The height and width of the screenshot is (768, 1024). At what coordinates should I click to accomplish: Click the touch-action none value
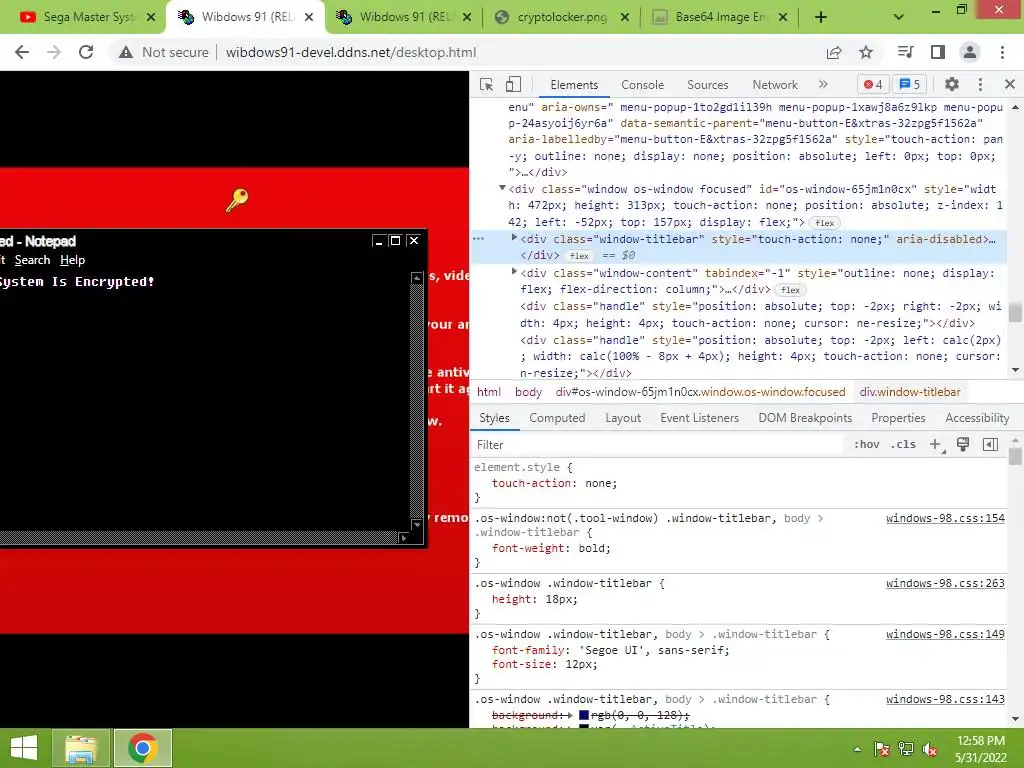pos(601,483)
